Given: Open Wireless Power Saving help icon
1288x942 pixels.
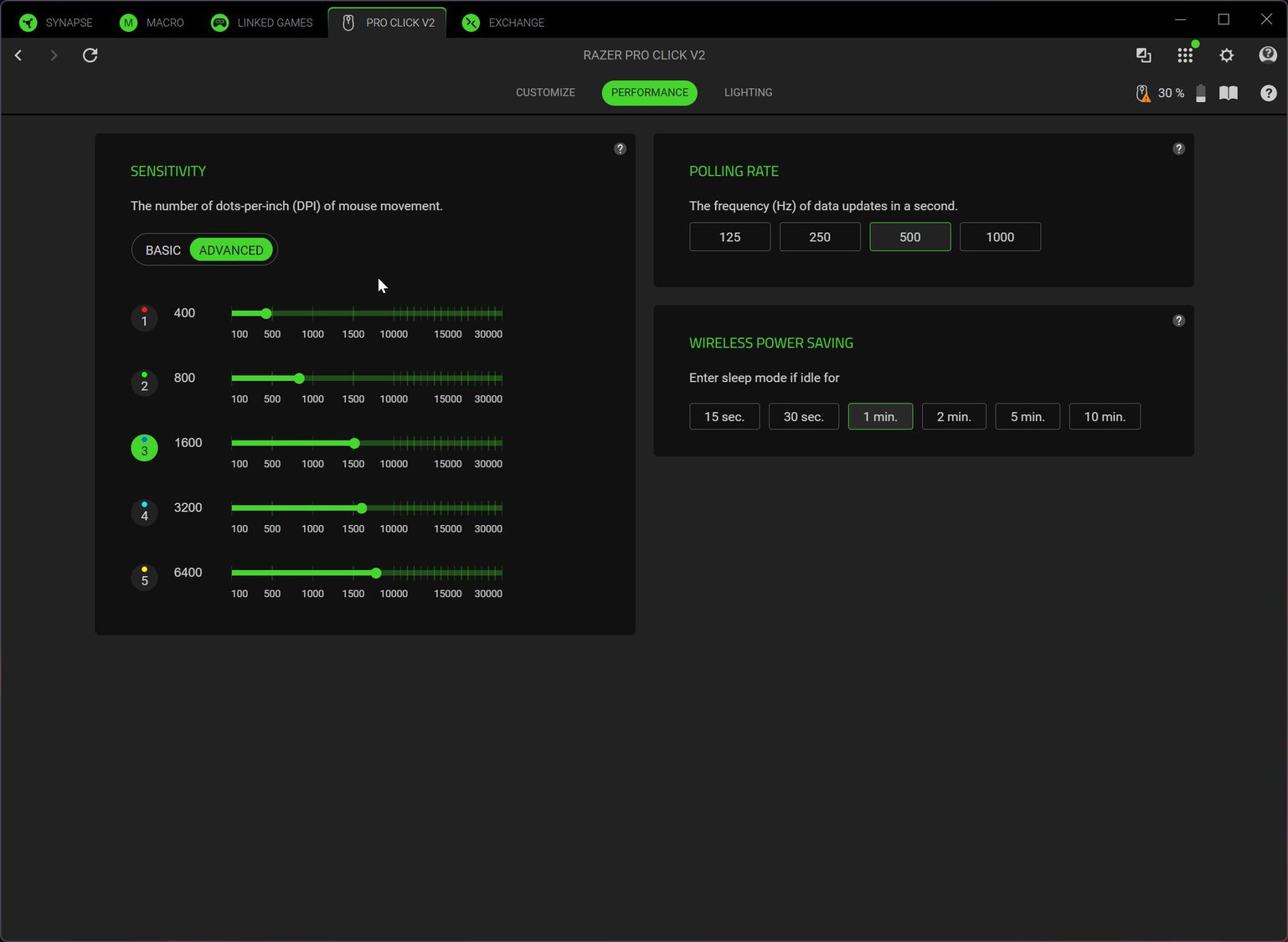Looking at the screenshot, I should tap(1178, 321).
